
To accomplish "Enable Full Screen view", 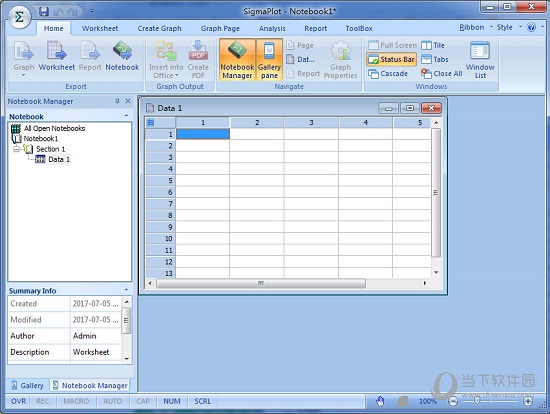I will pyautogui.click(x=392, y=45).
